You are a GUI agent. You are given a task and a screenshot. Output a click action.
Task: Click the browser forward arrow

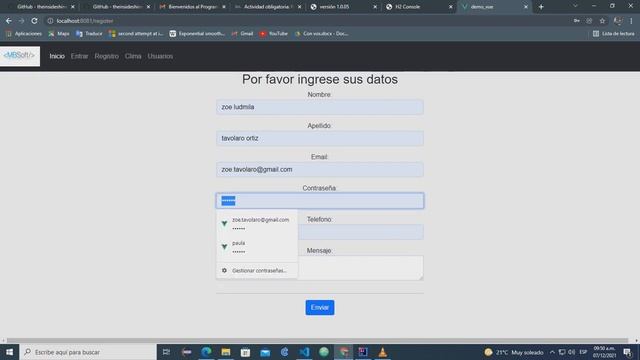point(21,21)
